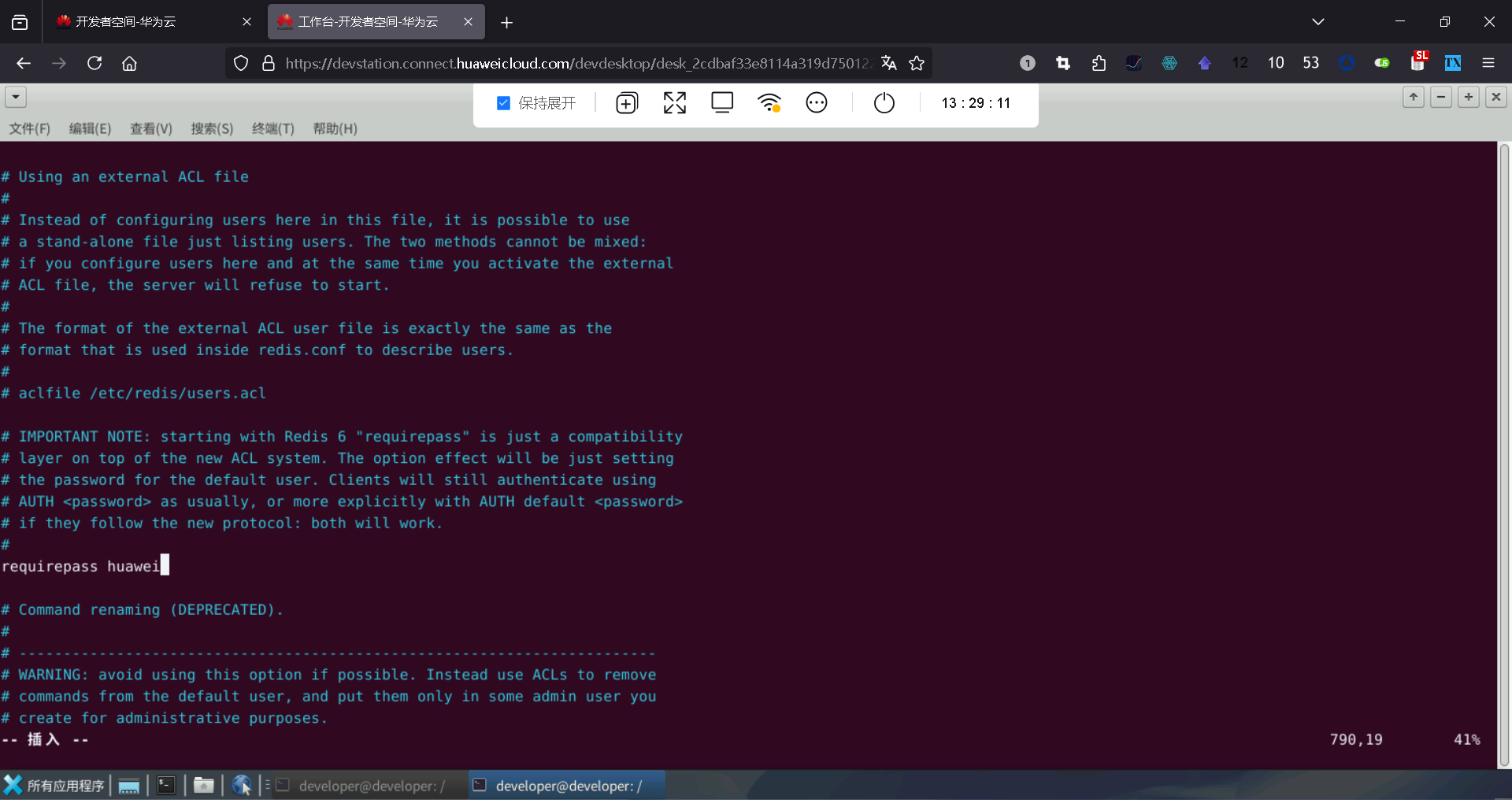Screen dimensions: 1512x803
Task: Click the session timer '13 : 29 : 11'
Action: [x=976, y=103]
